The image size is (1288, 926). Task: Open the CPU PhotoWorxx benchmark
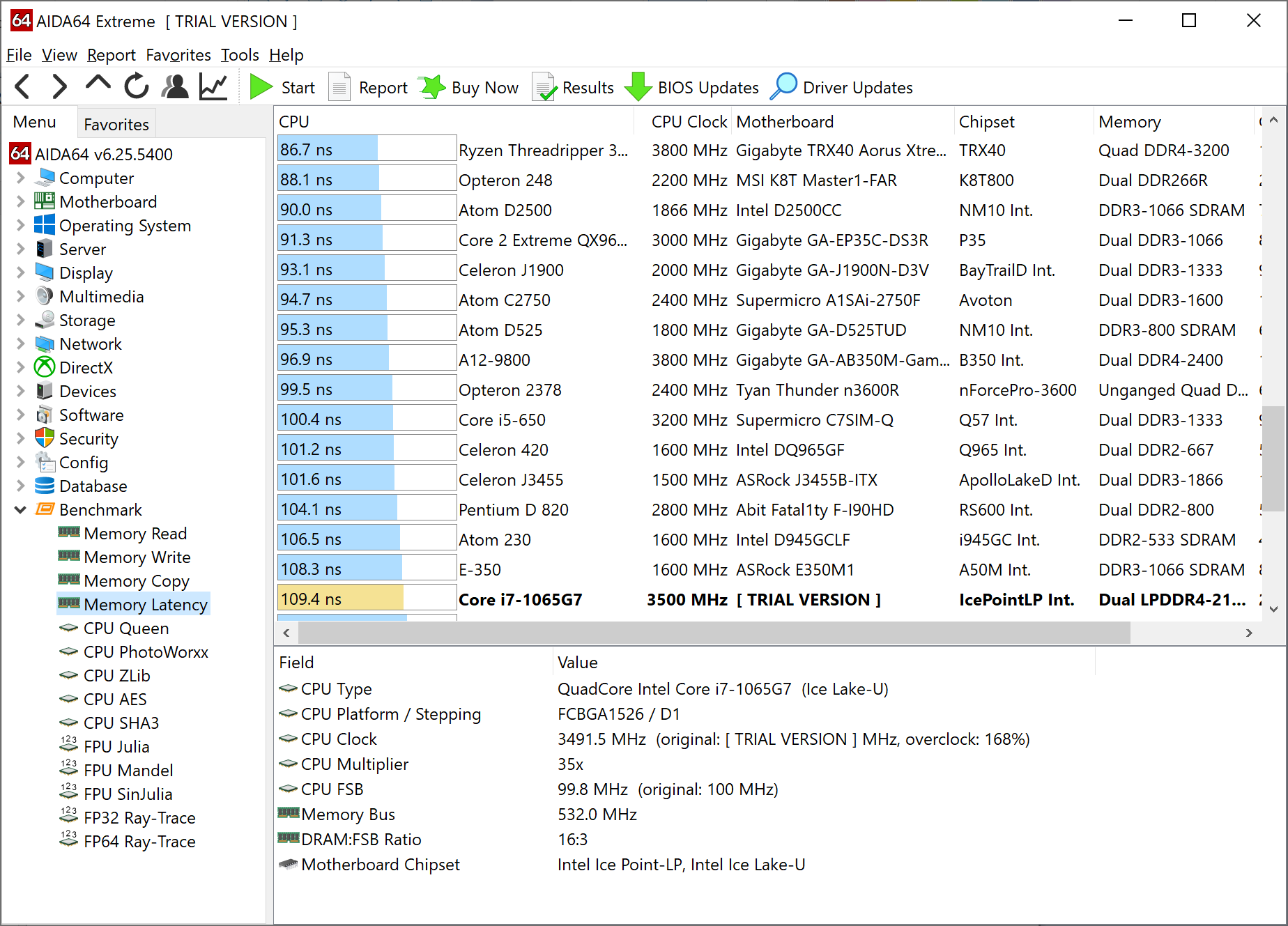(134, 652)
